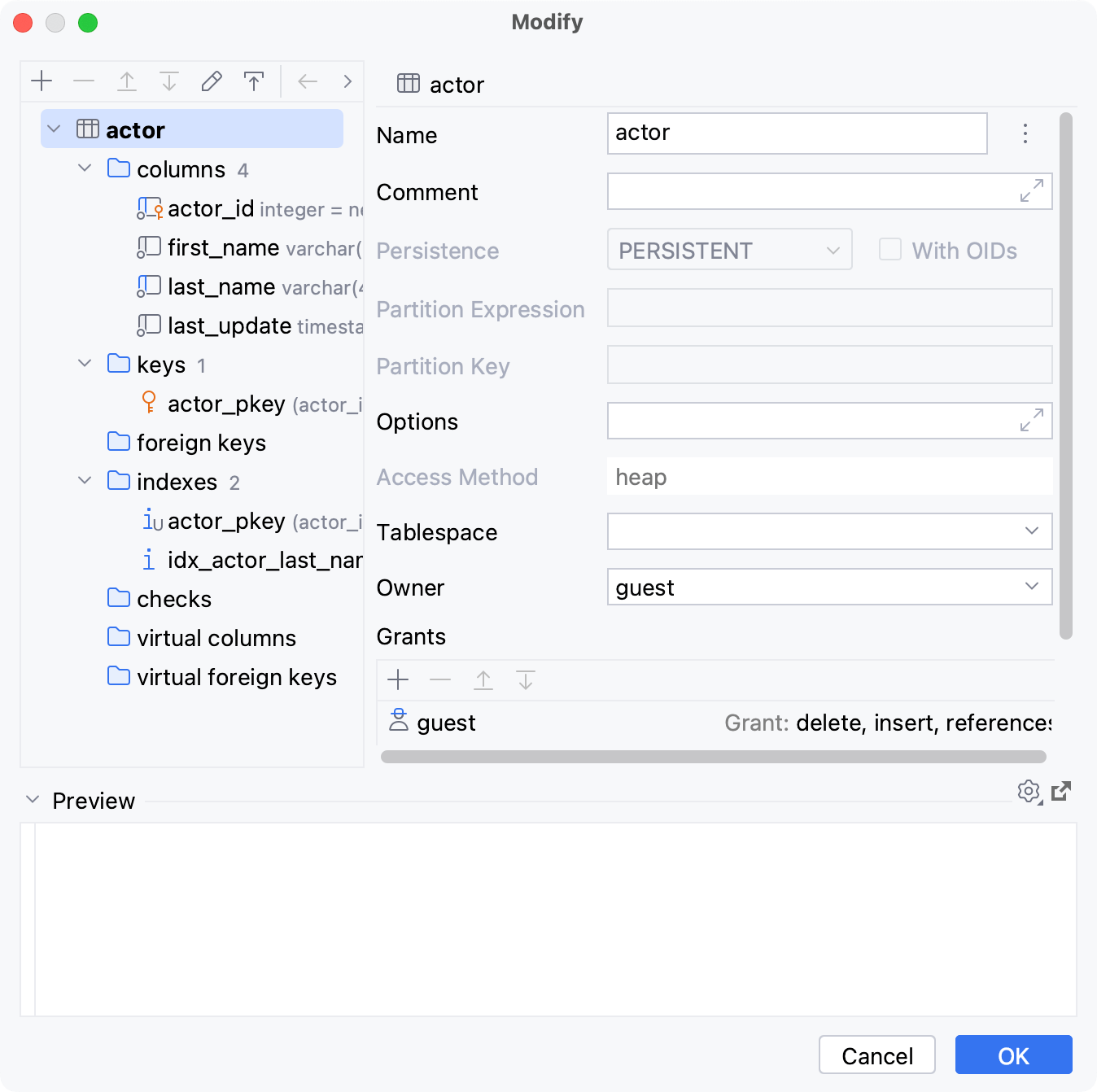Click the add element icon in the toolbar

click(42, 81)
